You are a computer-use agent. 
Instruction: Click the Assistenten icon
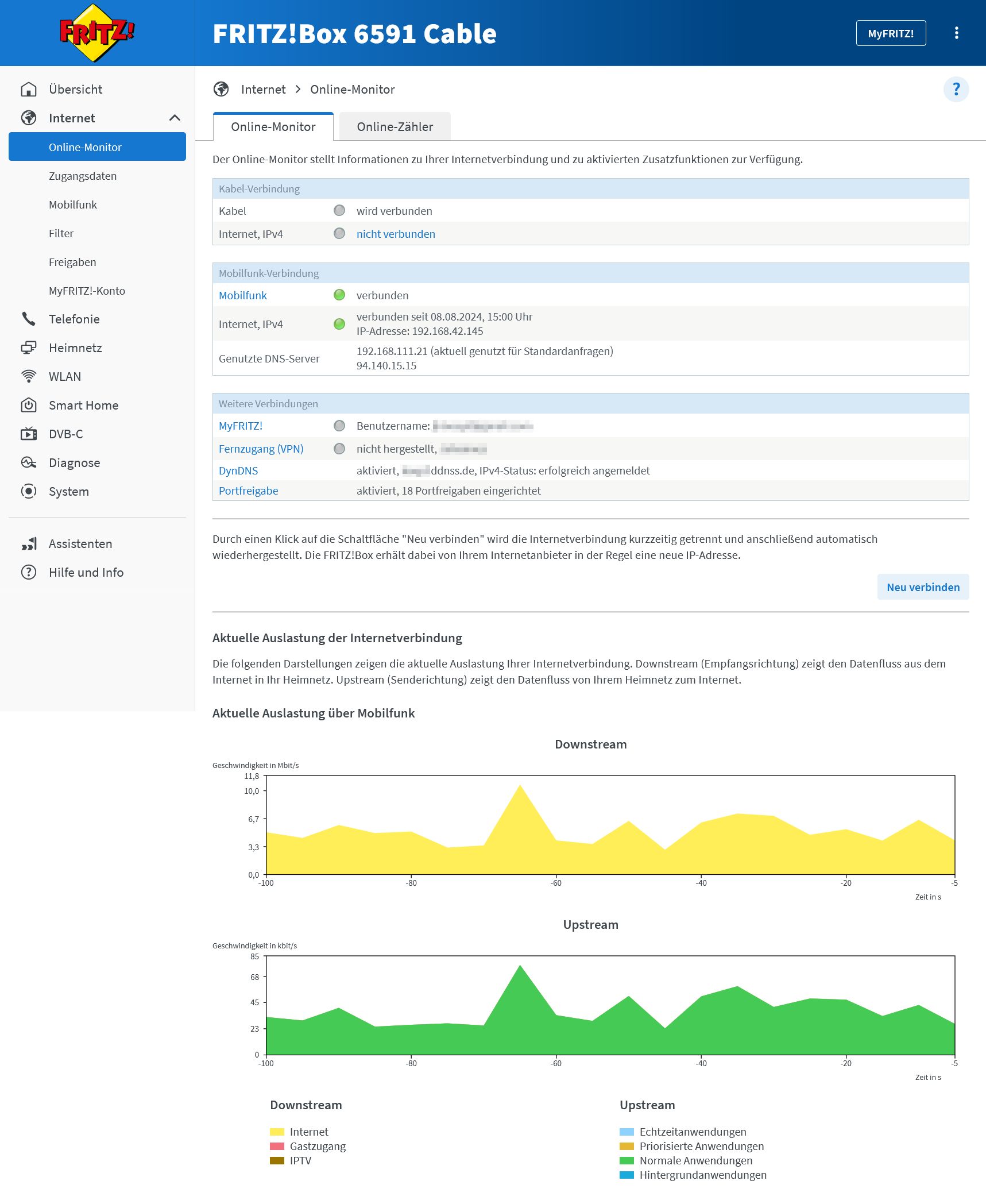coord(29,543)
